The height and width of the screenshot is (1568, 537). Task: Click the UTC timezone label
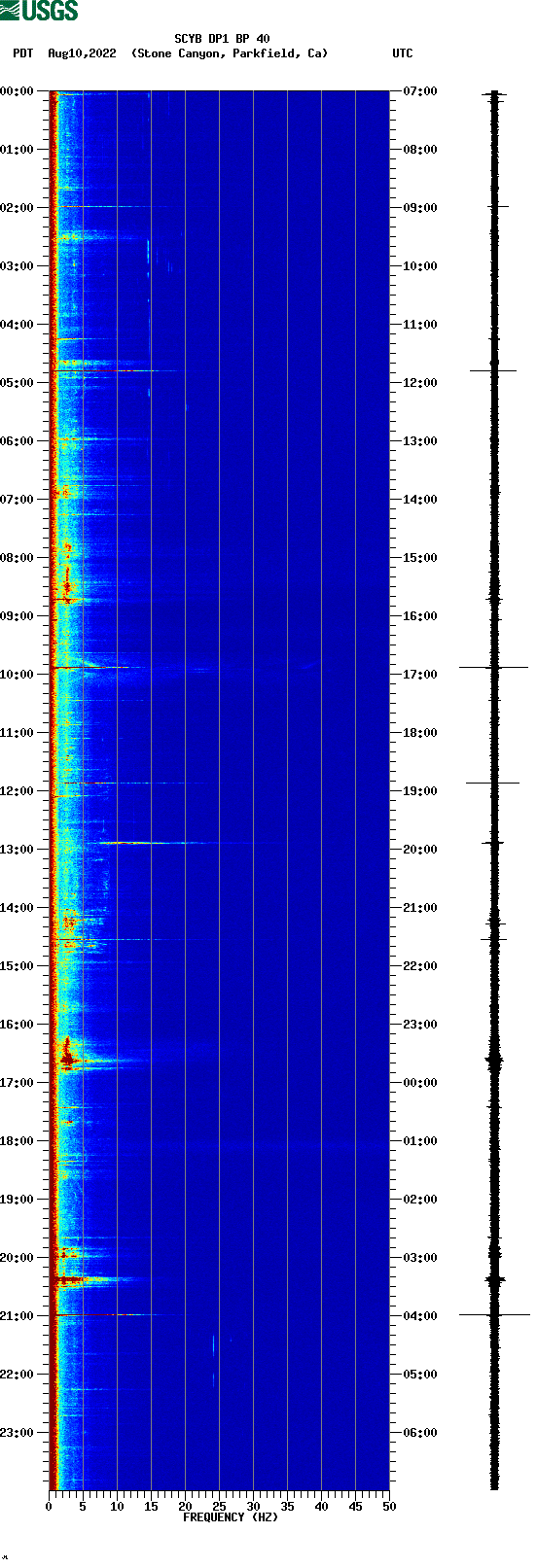403,53
